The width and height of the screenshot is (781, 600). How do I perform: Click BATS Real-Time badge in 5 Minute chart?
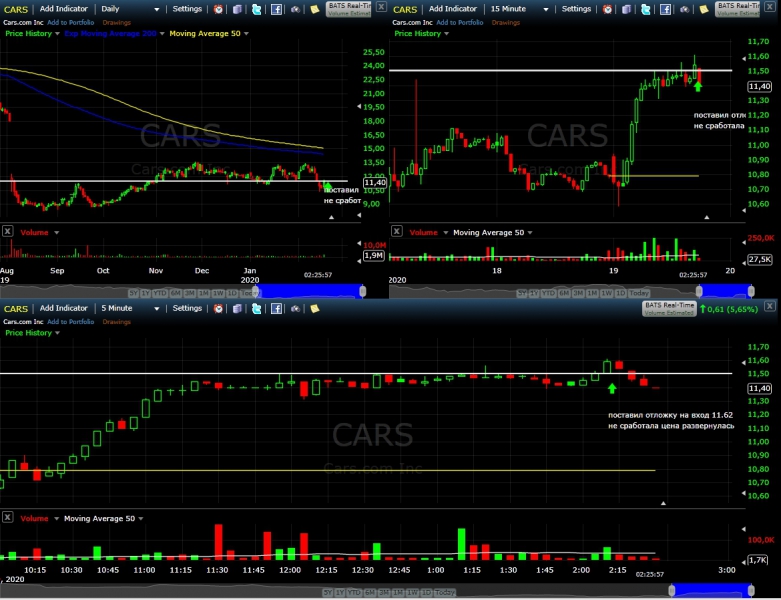pyautogui.click(x=669, y=309)
